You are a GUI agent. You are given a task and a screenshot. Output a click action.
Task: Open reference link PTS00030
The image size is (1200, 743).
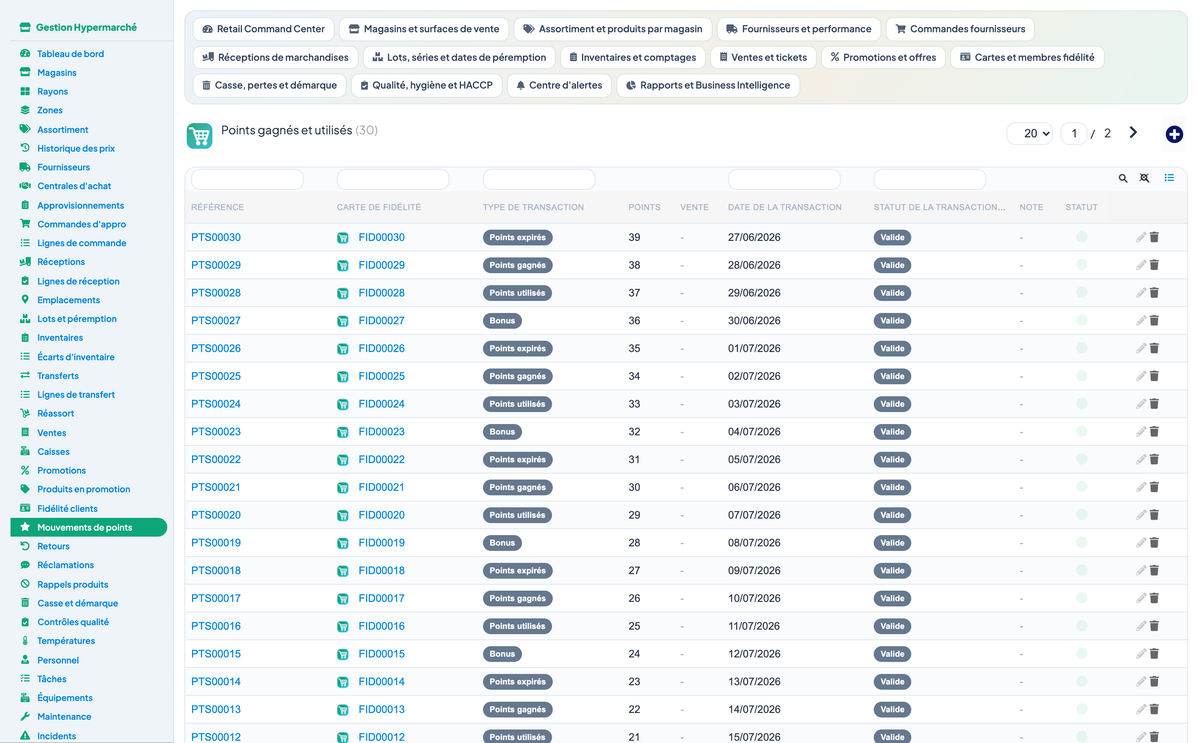[x=216, y=238]
